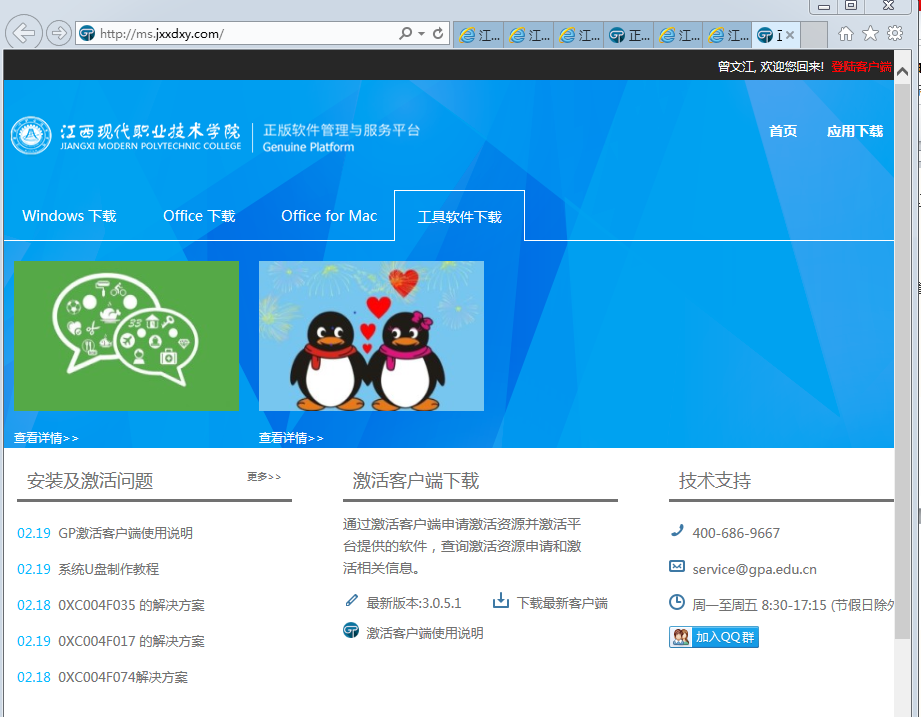Click the QQ penguins thumbnail image
The width and height of the screenshot is (921, 717).
coord(371,336)
